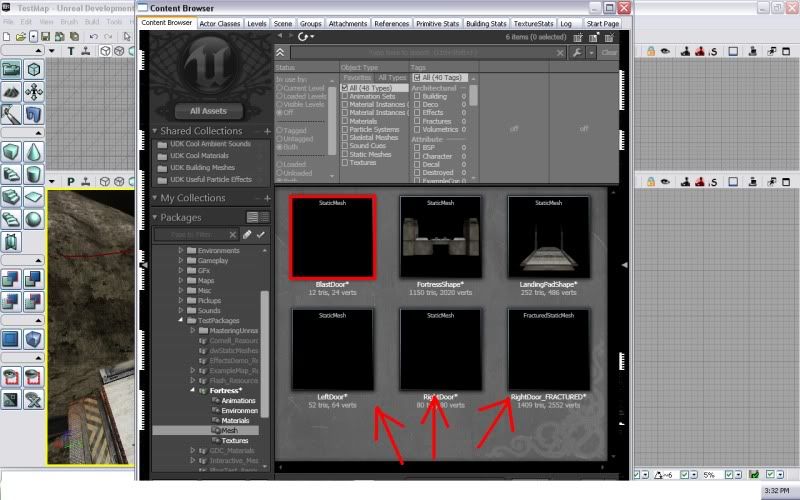
Task: Check the Materials object type filter
Action: 345,121
